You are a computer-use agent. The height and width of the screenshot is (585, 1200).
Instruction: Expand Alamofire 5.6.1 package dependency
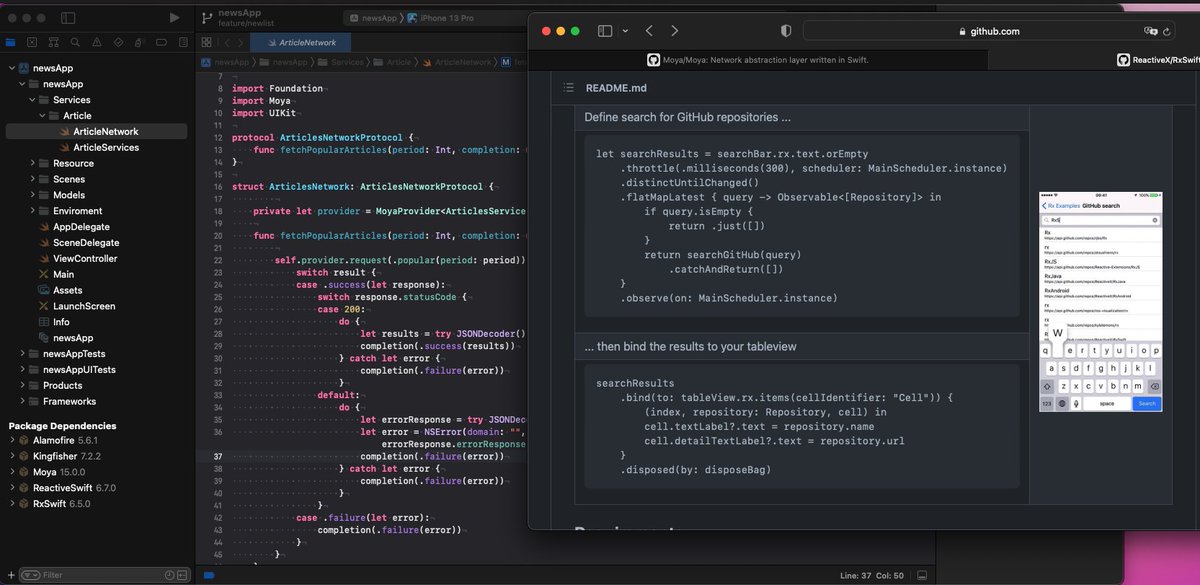11,440
